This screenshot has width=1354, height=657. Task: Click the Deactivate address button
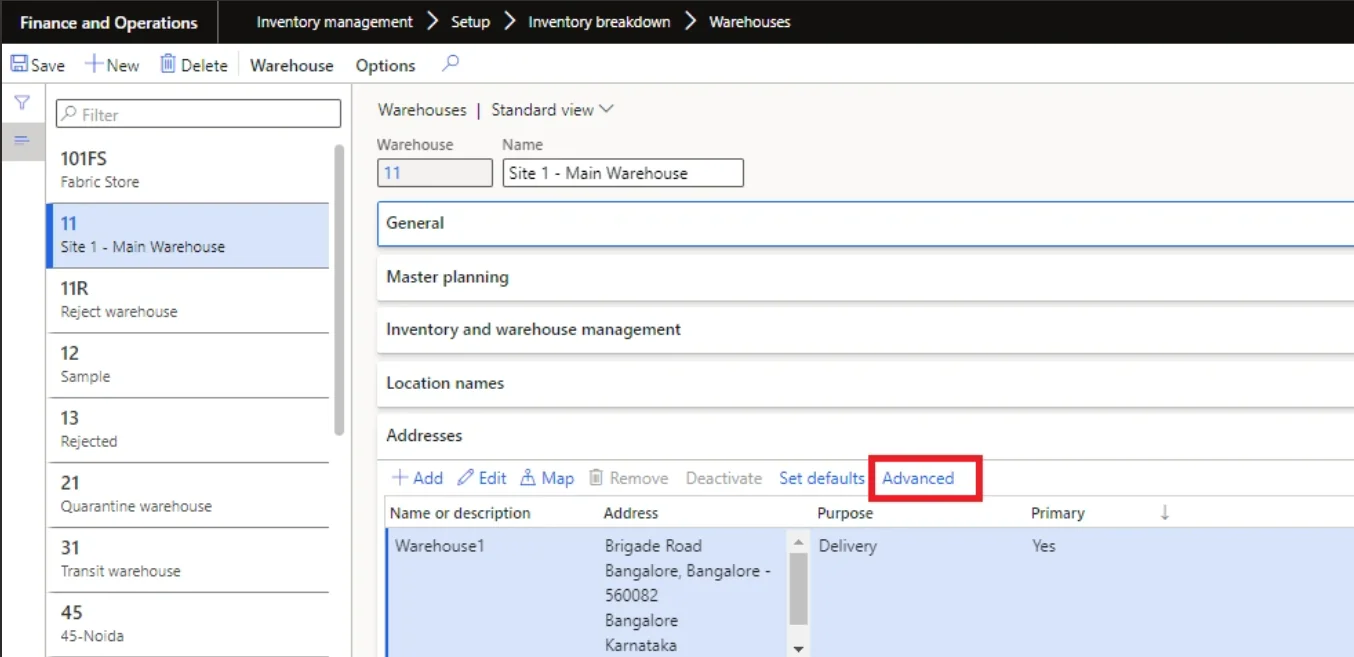724,478
